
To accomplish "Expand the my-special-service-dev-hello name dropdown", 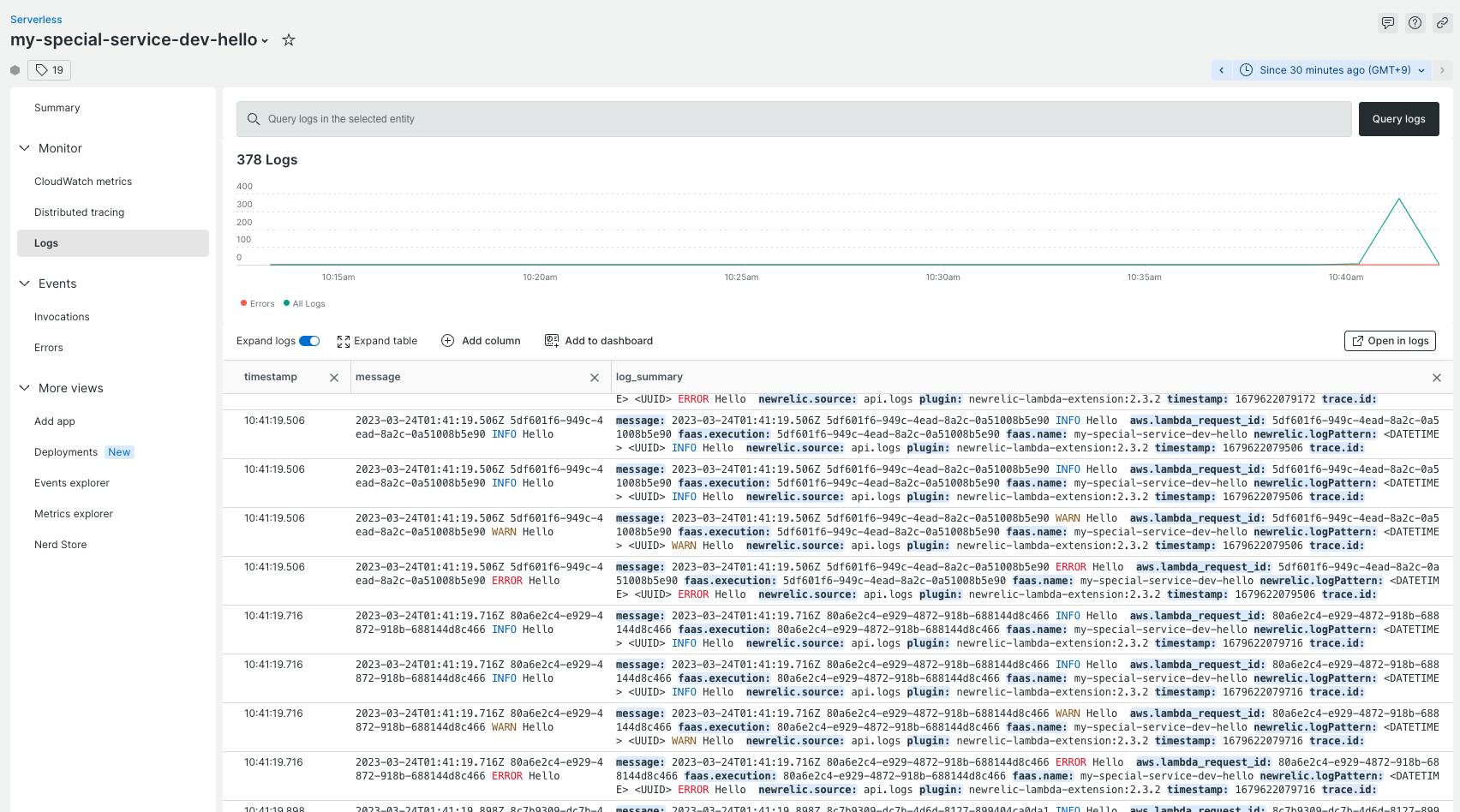I will [265, 39].
